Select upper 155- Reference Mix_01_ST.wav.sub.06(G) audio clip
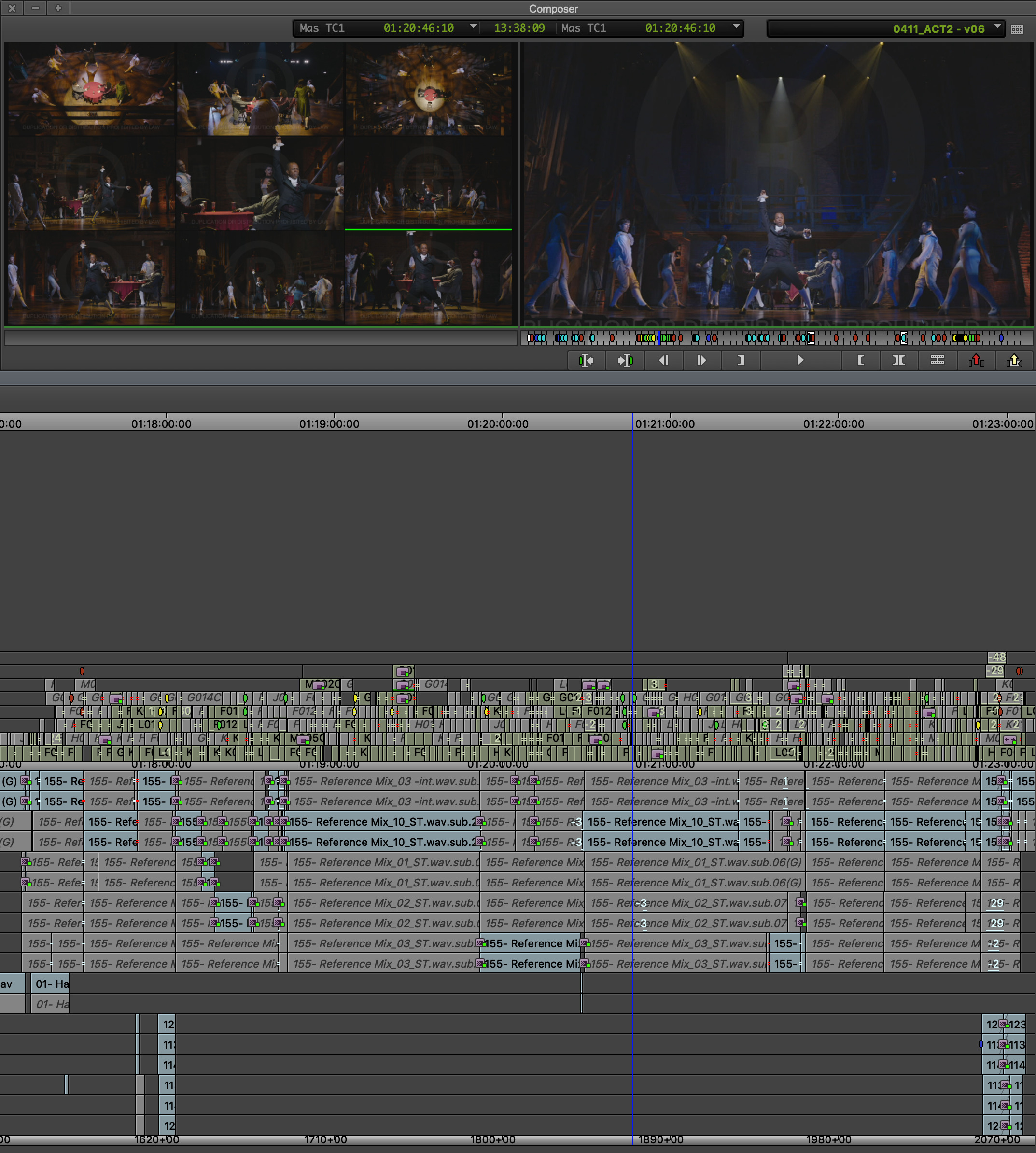Image resolution: width=1036 pixels, height=1153 pixels. click(x=696, y=862)
